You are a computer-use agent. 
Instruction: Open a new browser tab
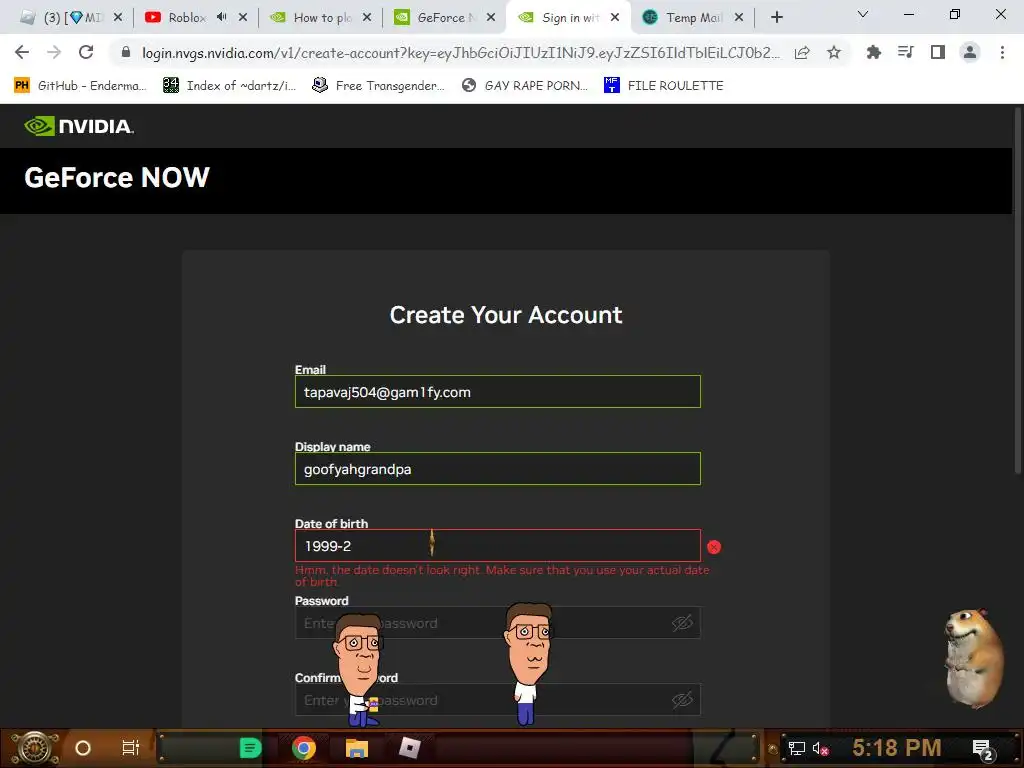pos(776,18)
